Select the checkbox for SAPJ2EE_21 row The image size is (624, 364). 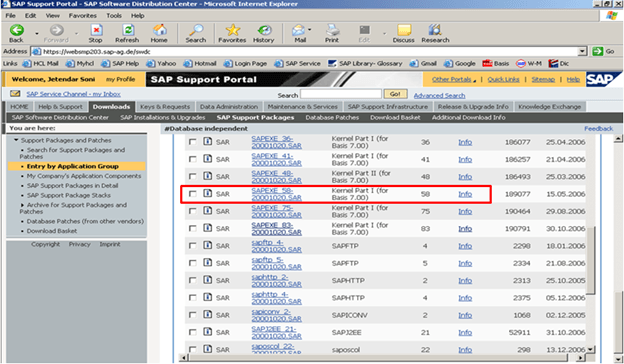pyautogui.click(x=193, y=332)
